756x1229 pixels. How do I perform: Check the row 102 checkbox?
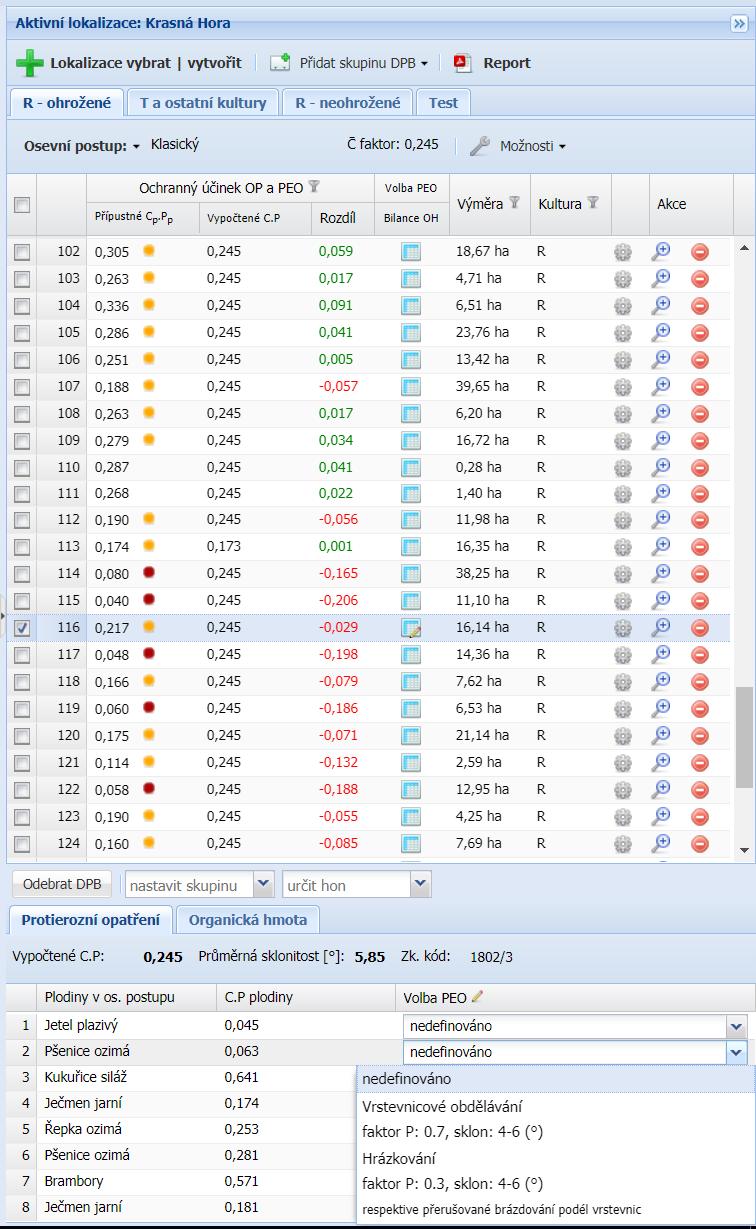pos(22,252)
